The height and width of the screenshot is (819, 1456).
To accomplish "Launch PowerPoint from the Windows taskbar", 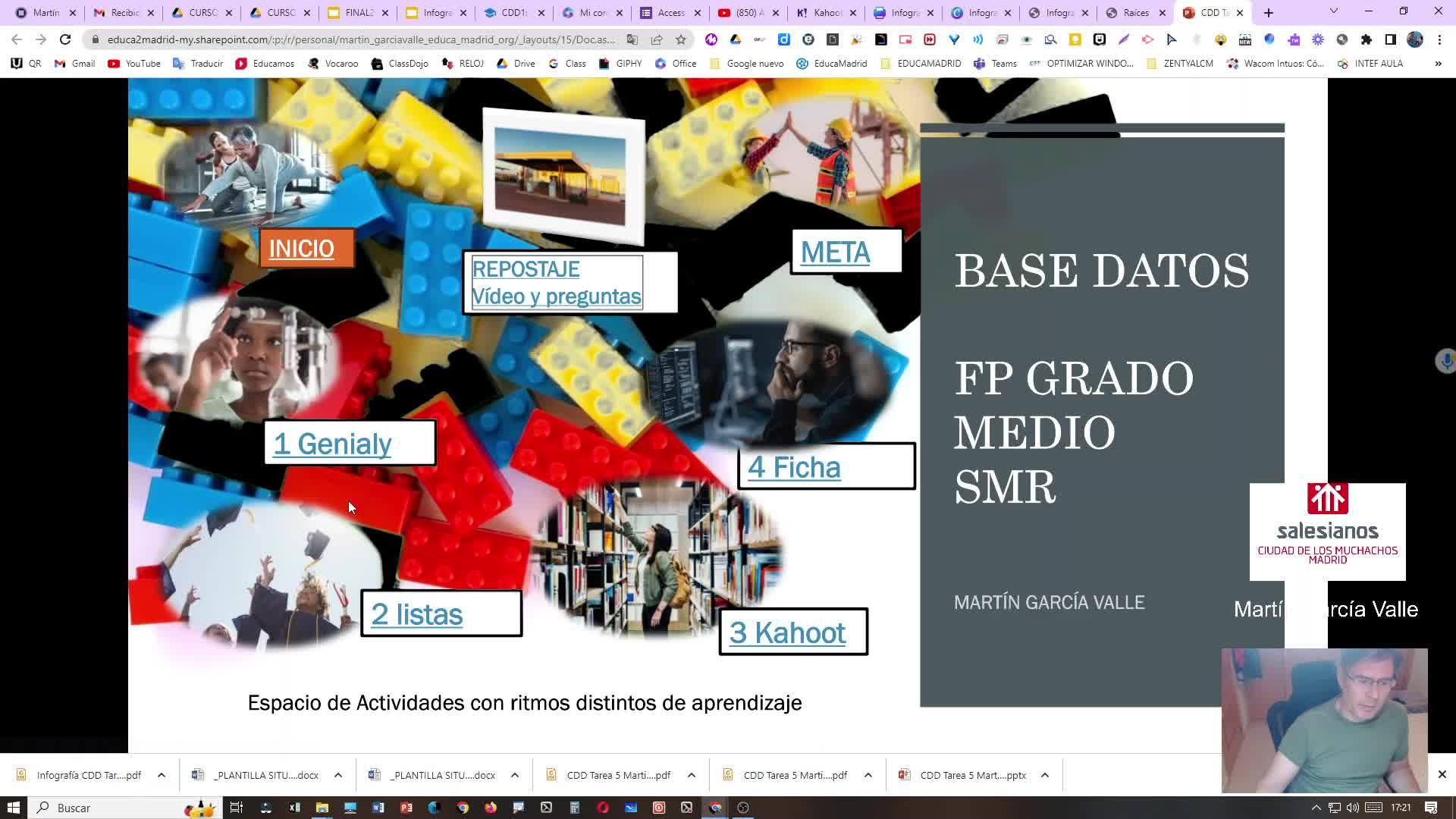I will pos(406,808).
